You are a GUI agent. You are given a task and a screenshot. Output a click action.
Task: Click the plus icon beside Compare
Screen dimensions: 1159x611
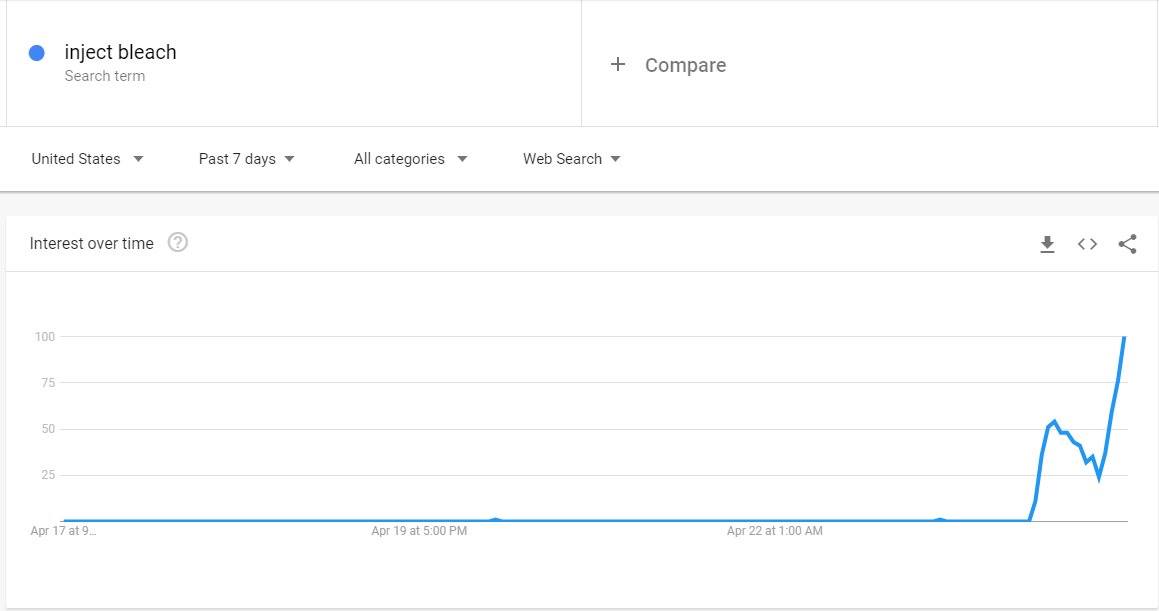click(x=618, y=64)
